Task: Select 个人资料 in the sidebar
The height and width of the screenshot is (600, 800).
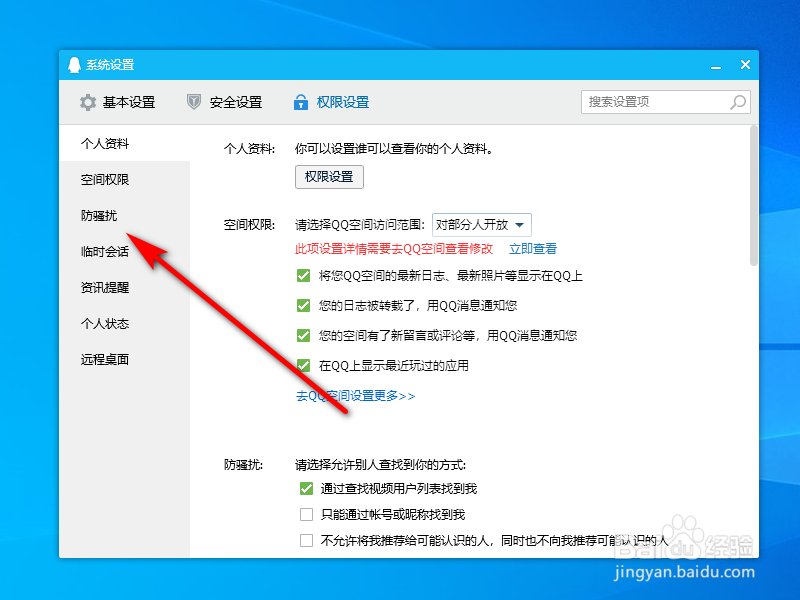Action: [124, 143]
